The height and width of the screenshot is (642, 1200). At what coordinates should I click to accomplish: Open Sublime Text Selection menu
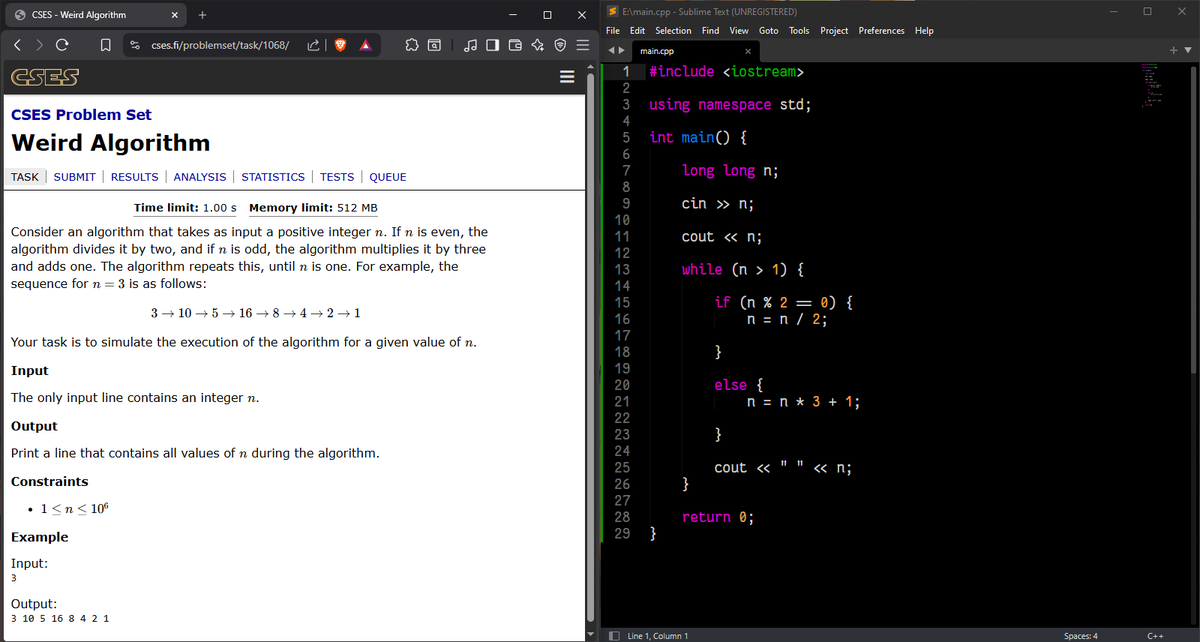(673, 31)
